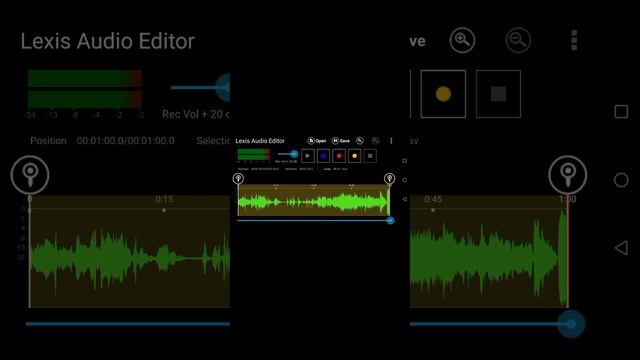Toggle the Loop checkbox in the center preview

[320, 169]
